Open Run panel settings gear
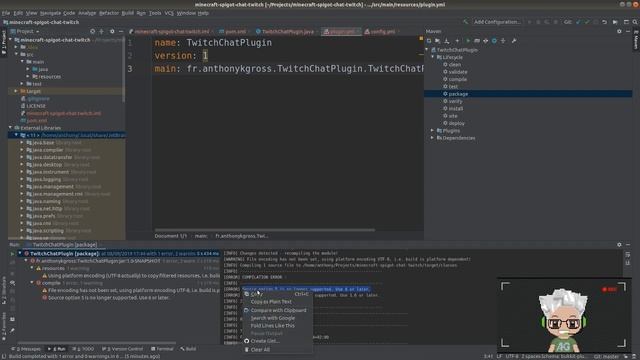This screenshot has height=360, width=640. pos(619,244)
